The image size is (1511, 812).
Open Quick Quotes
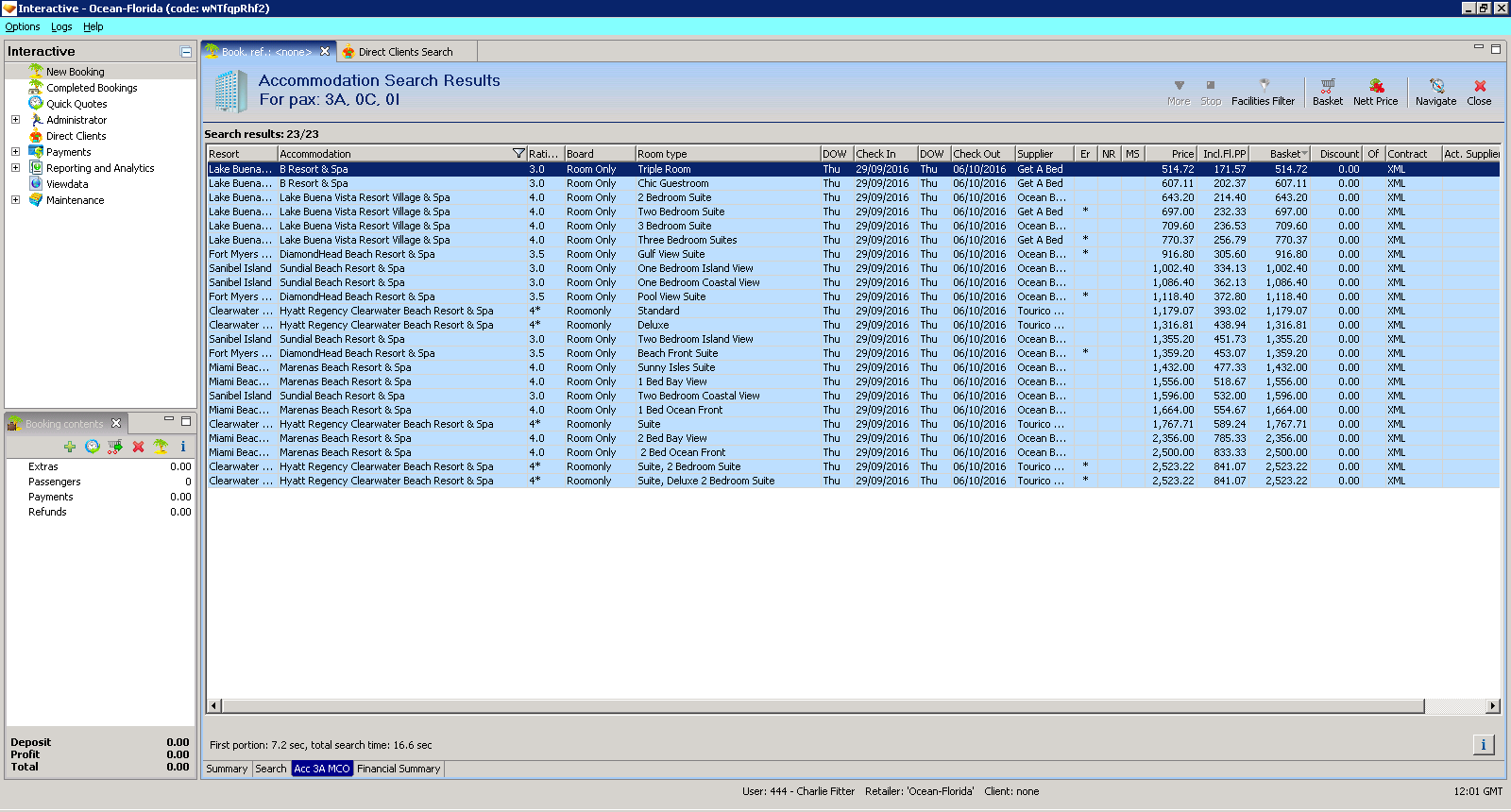[x=76, y=104]
